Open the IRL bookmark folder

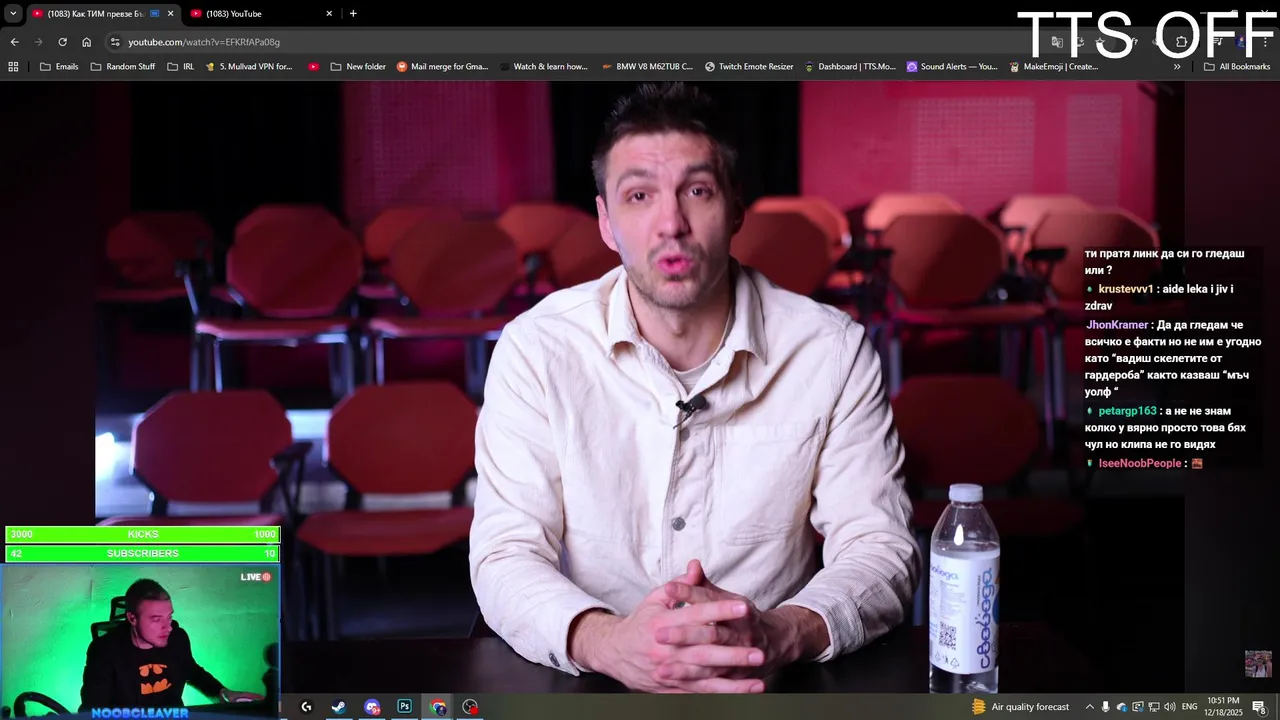[x=180, y=67]
